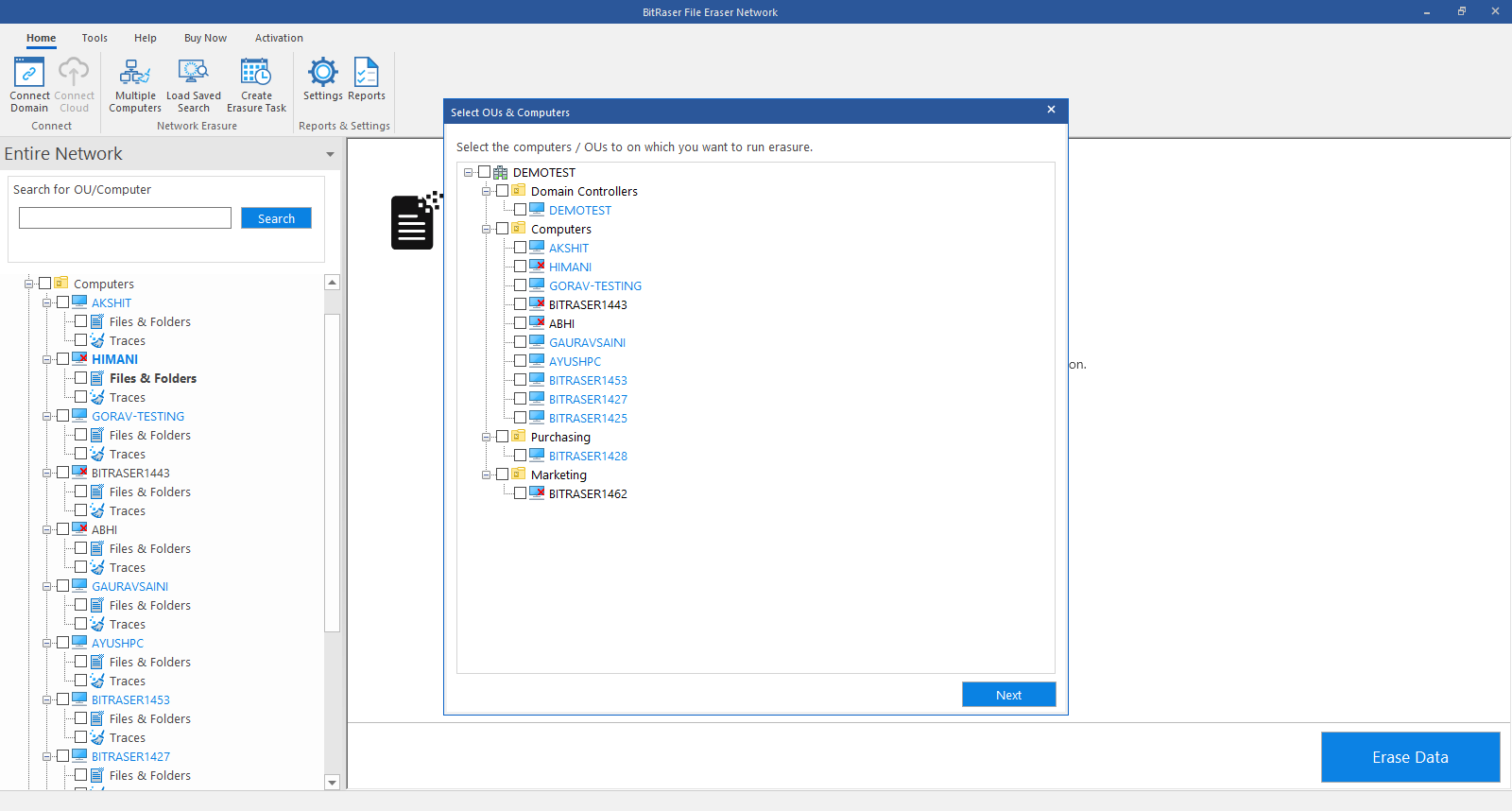Tick GORAV-TESTING checkbox in dialog
This screenshot has height=811, width=1512.
click(520, 285)
